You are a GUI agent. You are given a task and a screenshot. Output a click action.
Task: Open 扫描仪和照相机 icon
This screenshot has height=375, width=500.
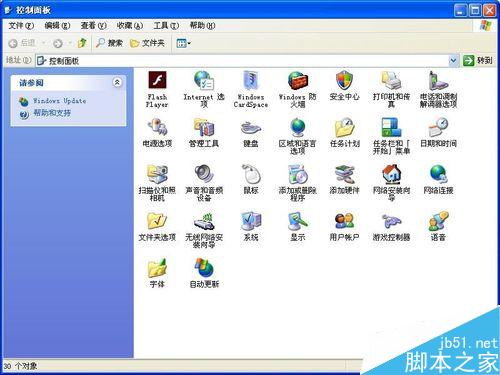coord(157,174)
